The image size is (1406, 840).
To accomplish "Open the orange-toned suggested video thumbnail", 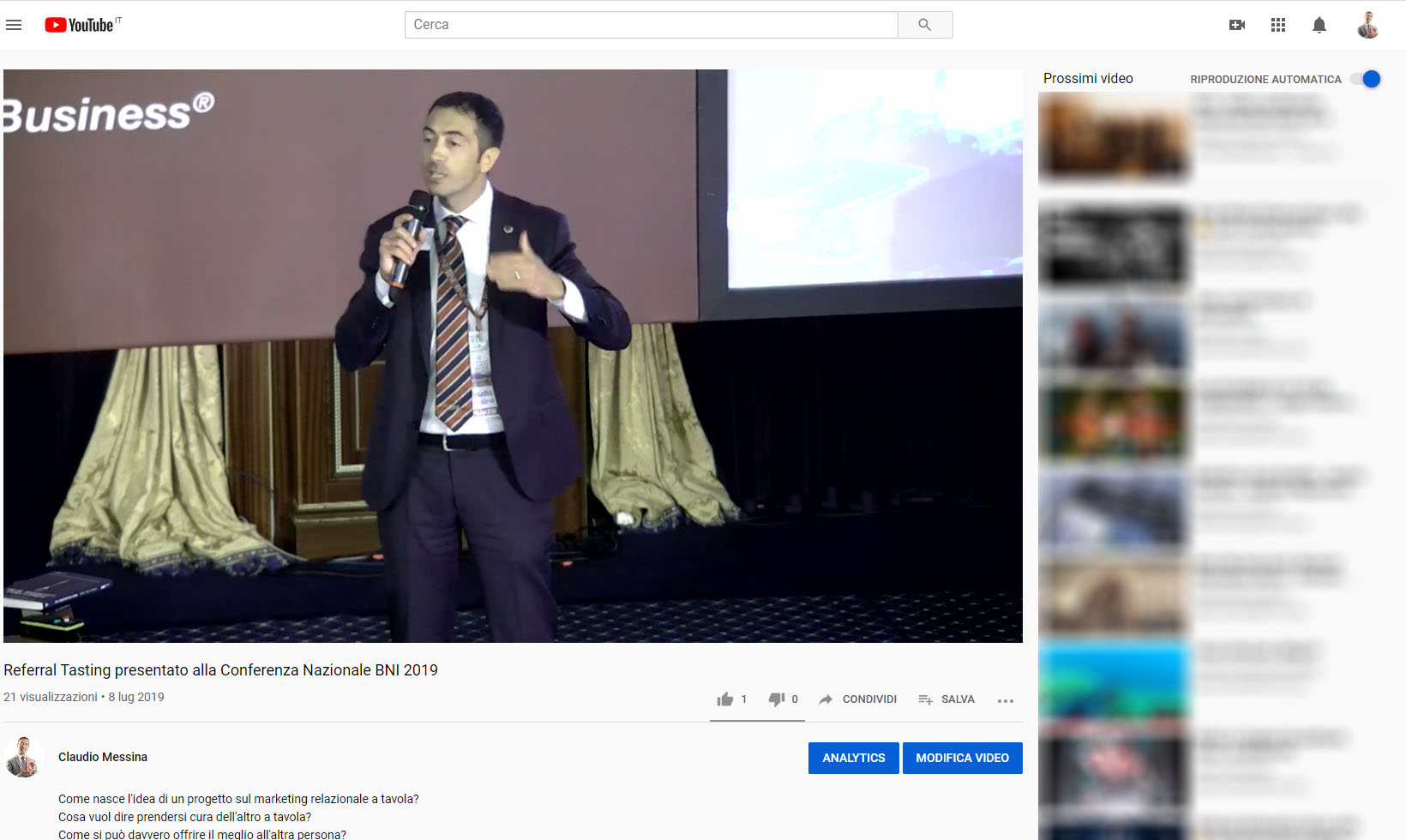I will 1115,422.
